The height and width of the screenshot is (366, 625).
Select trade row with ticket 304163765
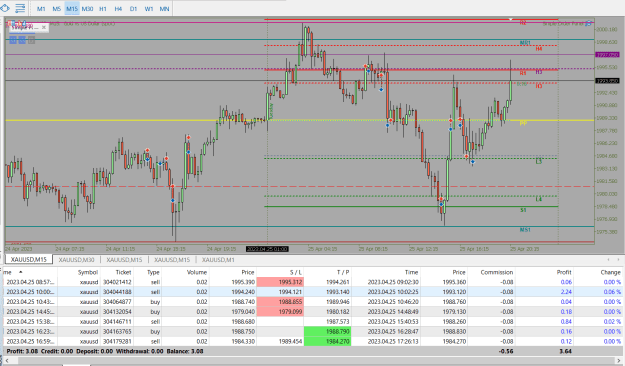pos(312,332)
